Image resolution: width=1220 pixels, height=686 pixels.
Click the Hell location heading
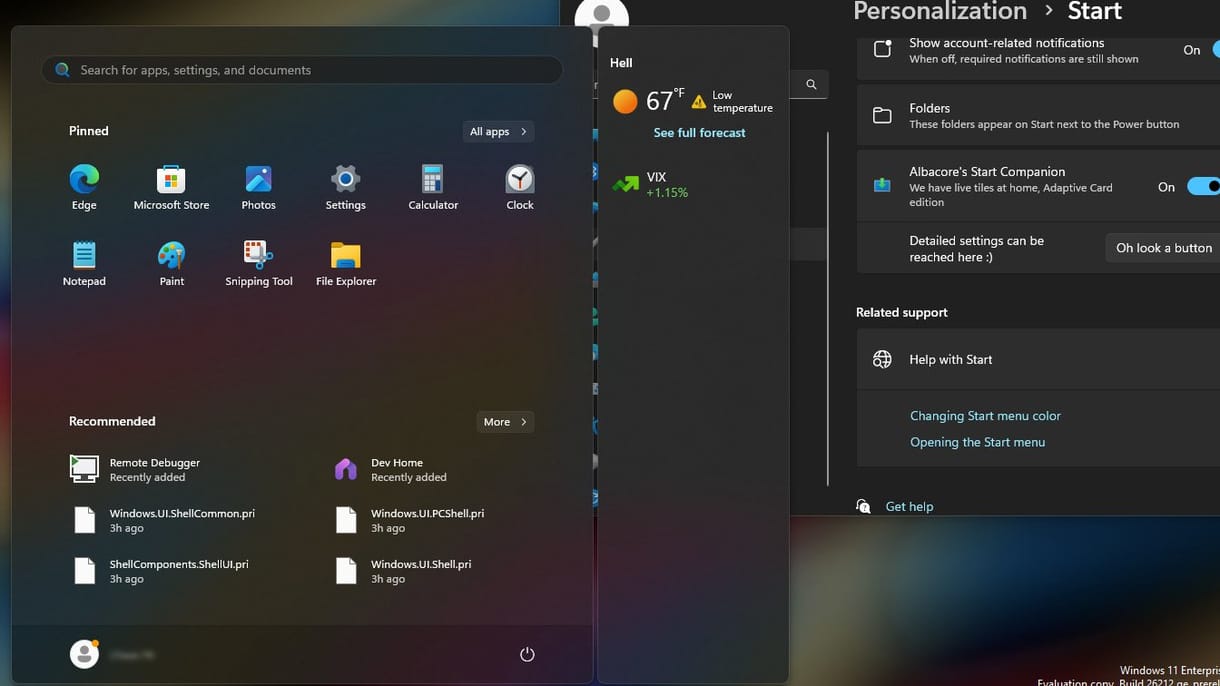pos(621,63)
